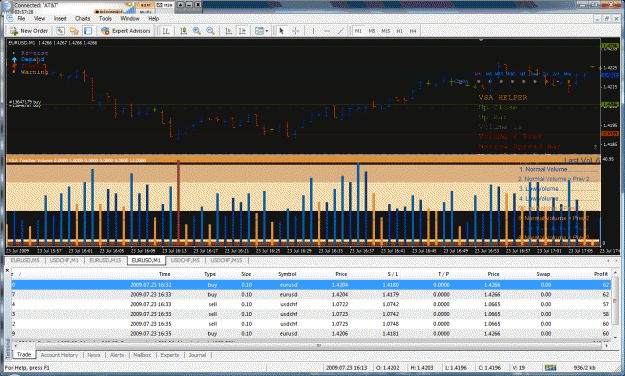Open the Account History tab
Image resolution: width=625 pixels, height=376 pixels.
pos(59,355)
